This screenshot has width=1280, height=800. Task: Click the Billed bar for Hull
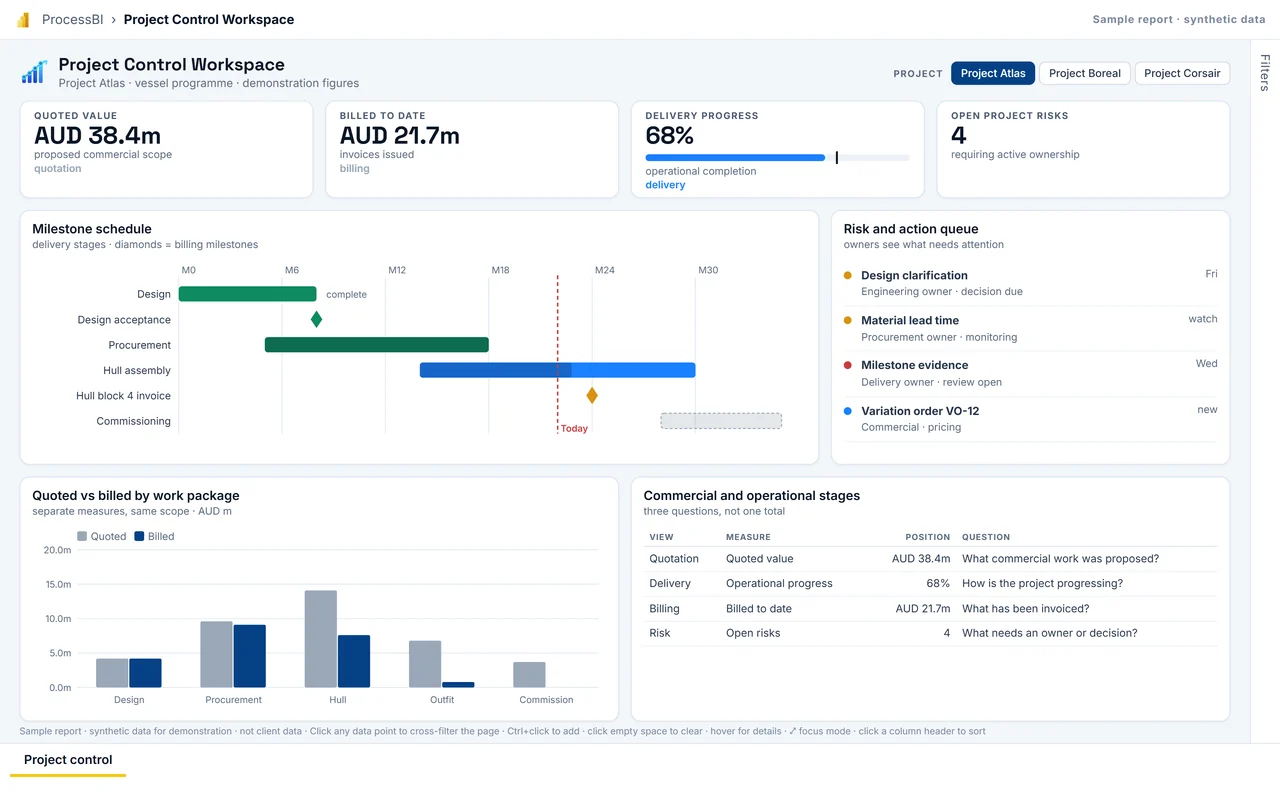click(354, 661)
